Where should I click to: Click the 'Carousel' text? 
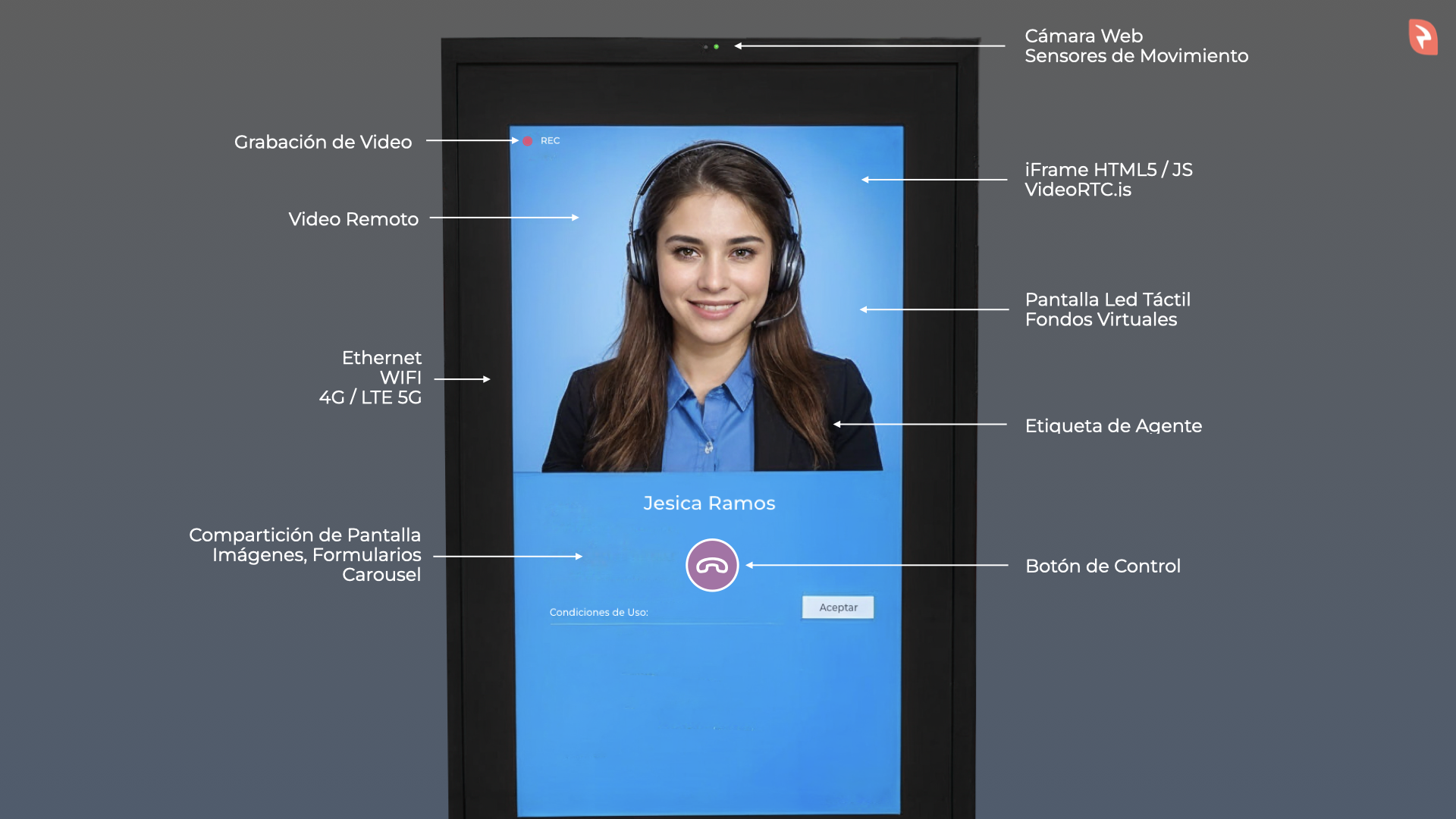coord(381,575)
